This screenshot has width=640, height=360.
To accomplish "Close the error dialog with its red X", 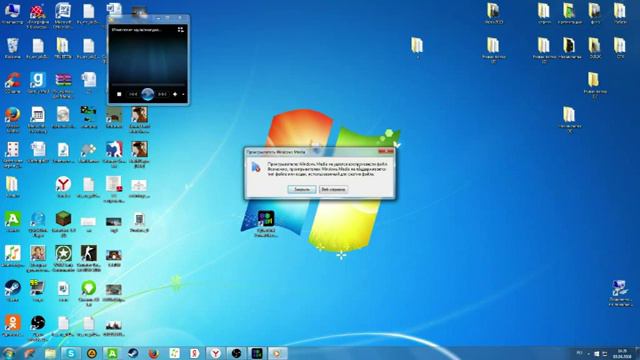I will [386, 151].
